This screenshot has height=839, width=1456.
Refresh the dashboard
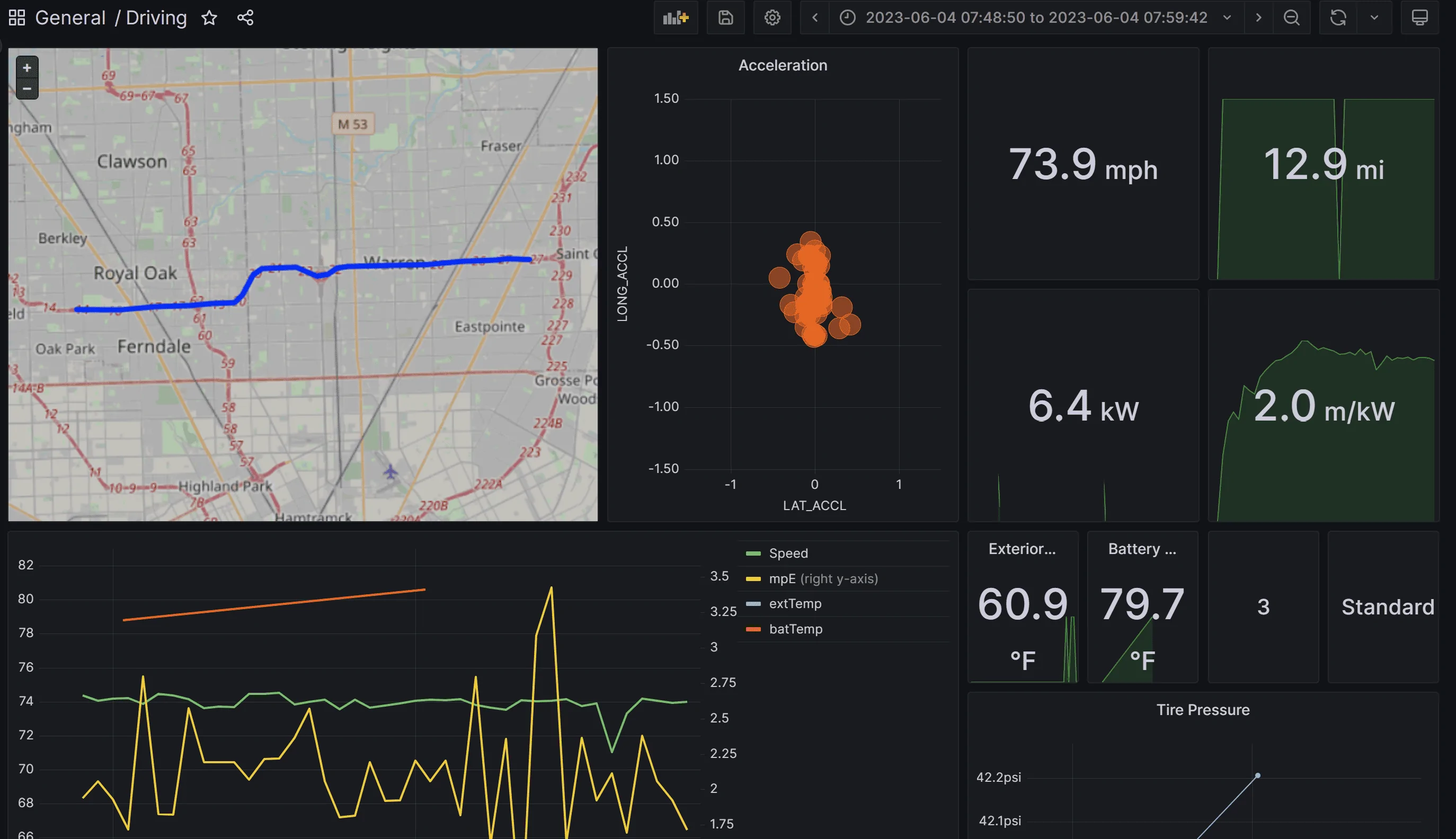pos(1338,18)
